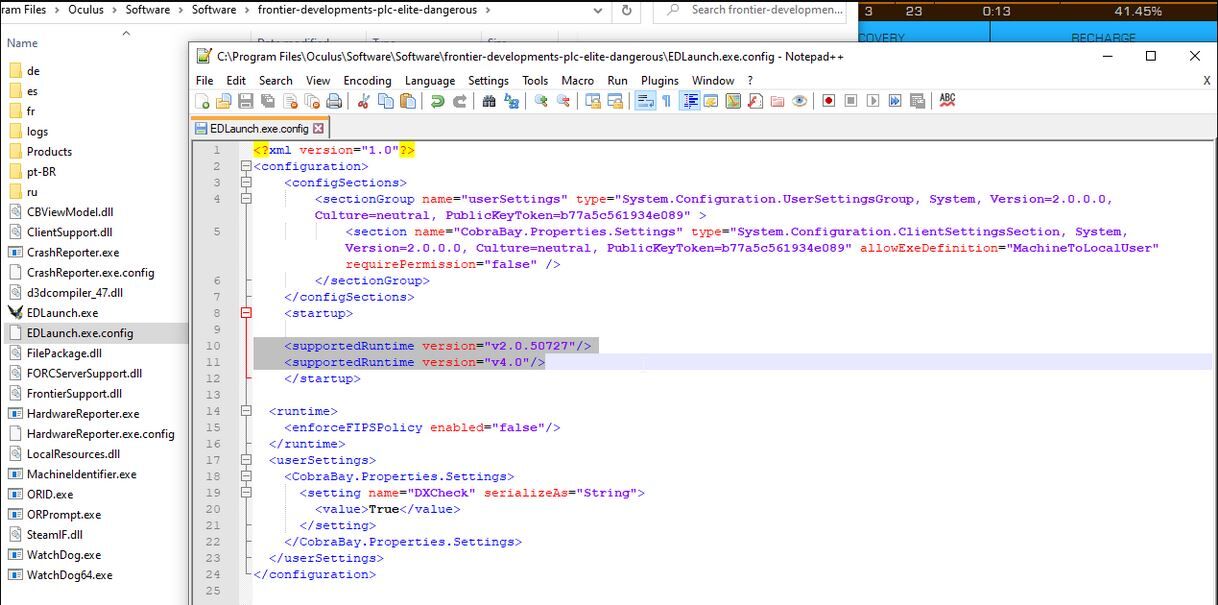This screenshot has height=605, width=1218.
Task: Toggle synchronize horizontal scrolling icon
Action: tap(614, 101)
